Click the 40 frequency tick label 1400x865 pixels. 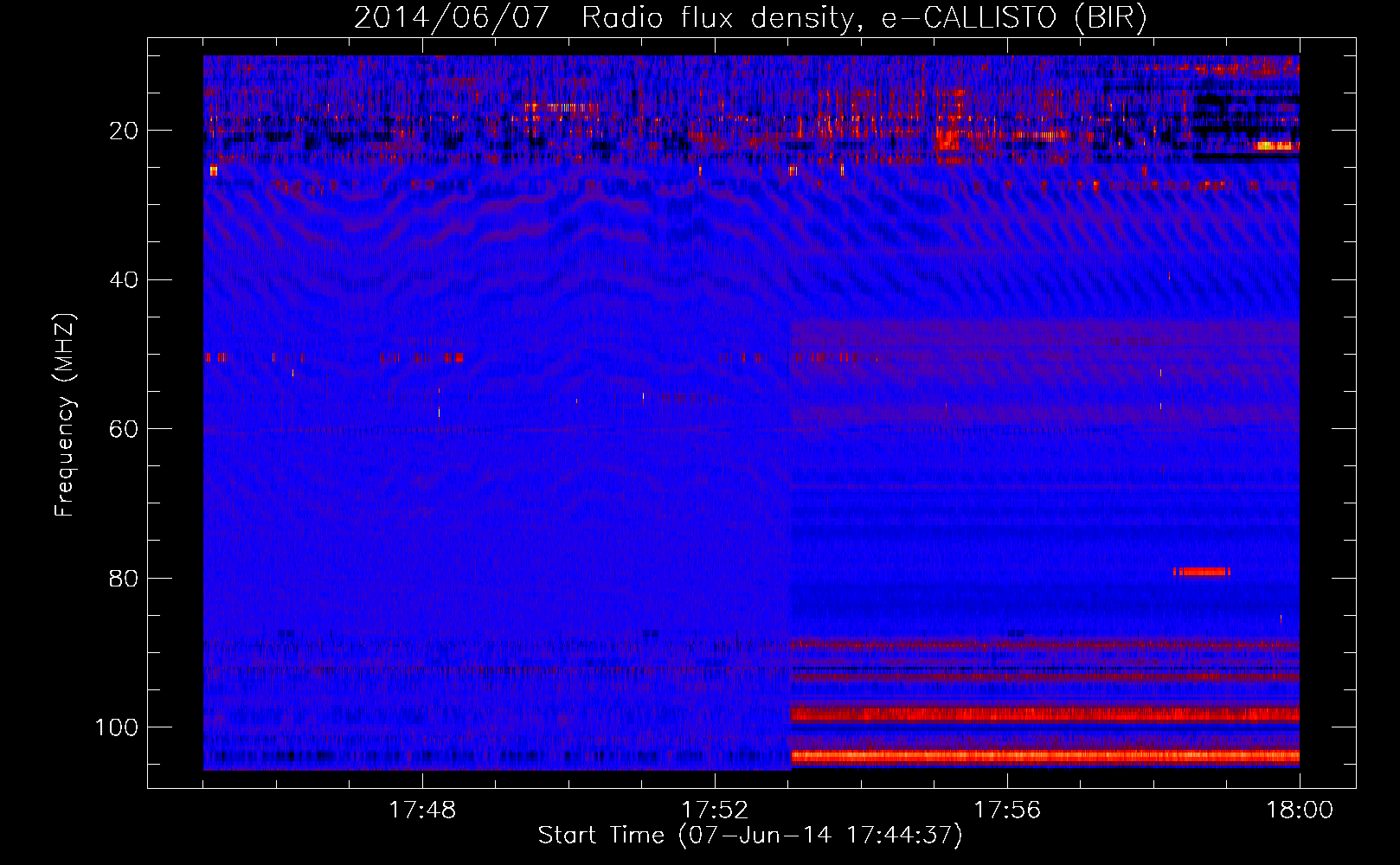(124, 280)
